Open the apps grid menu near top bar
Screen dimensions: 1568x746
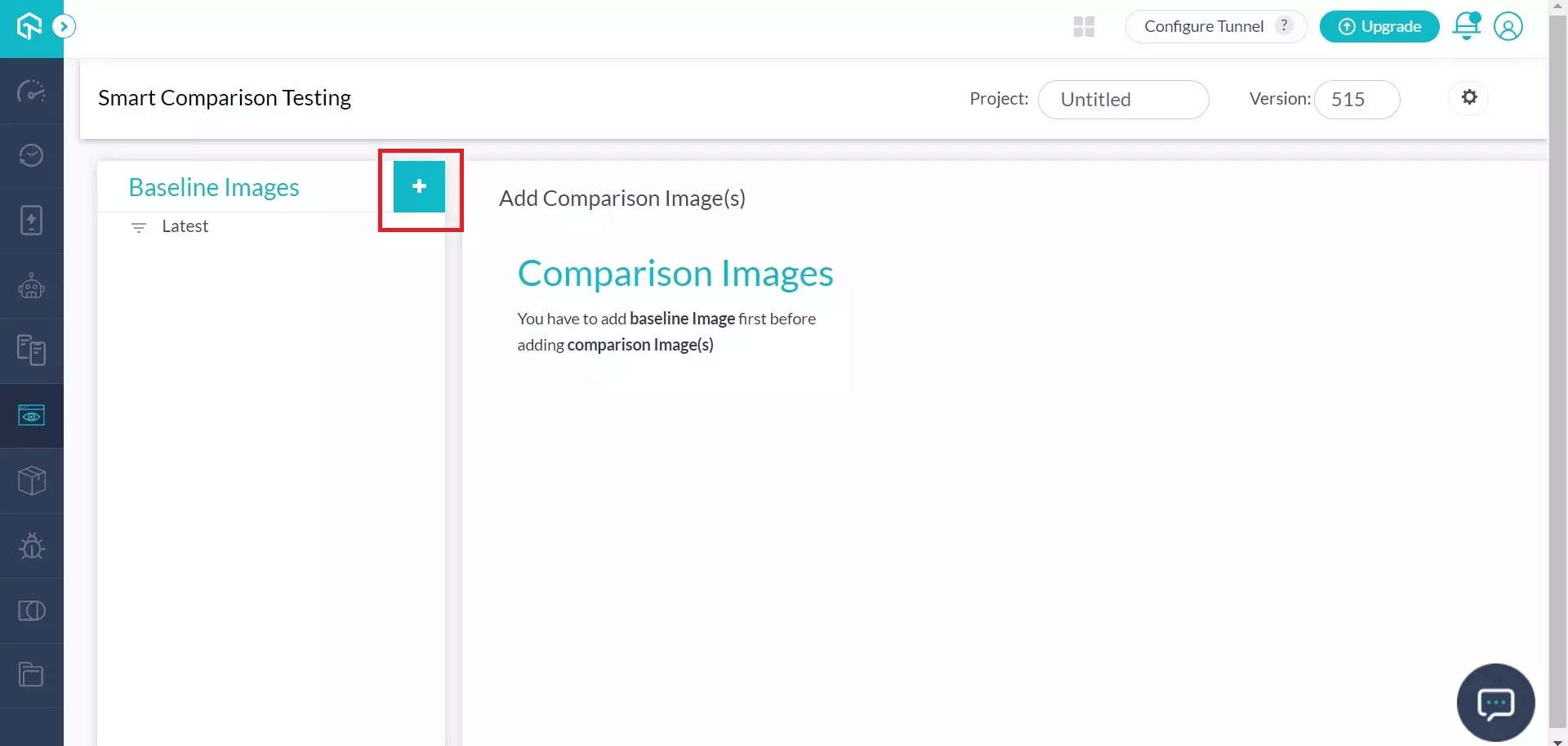click(x=1083, y=26)
